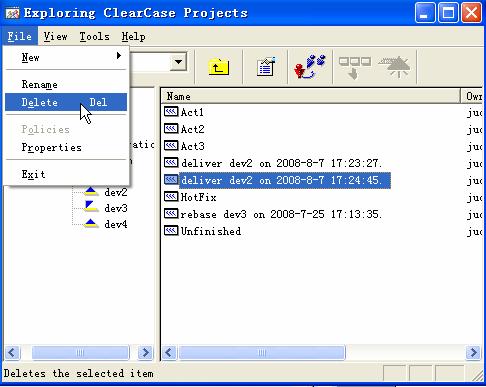Click the Name column header
This screenshot has width=486, height=387.
[311, 97]
